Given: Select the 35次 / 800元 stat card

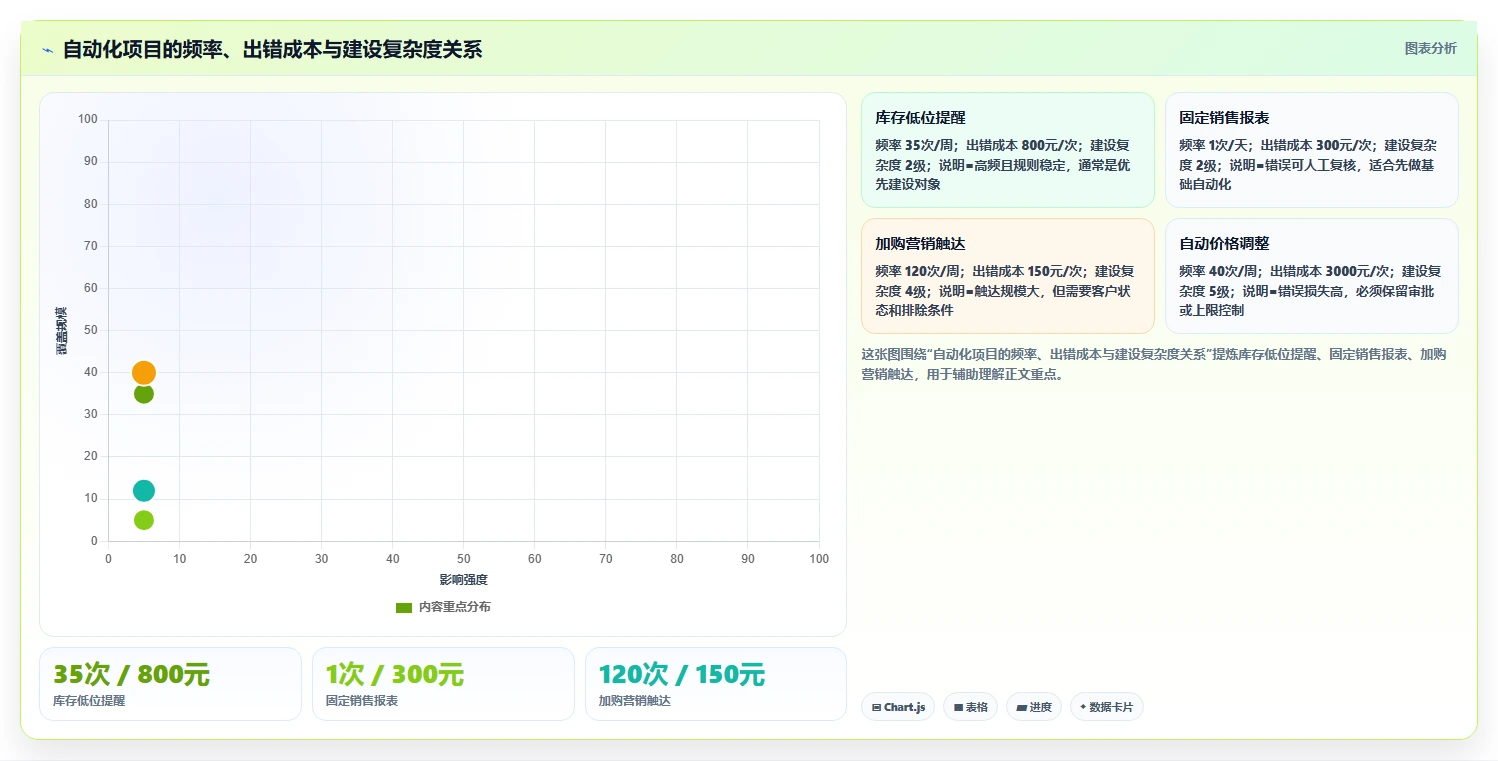Looking at the screenshot, I should click(x=170, y=684).
